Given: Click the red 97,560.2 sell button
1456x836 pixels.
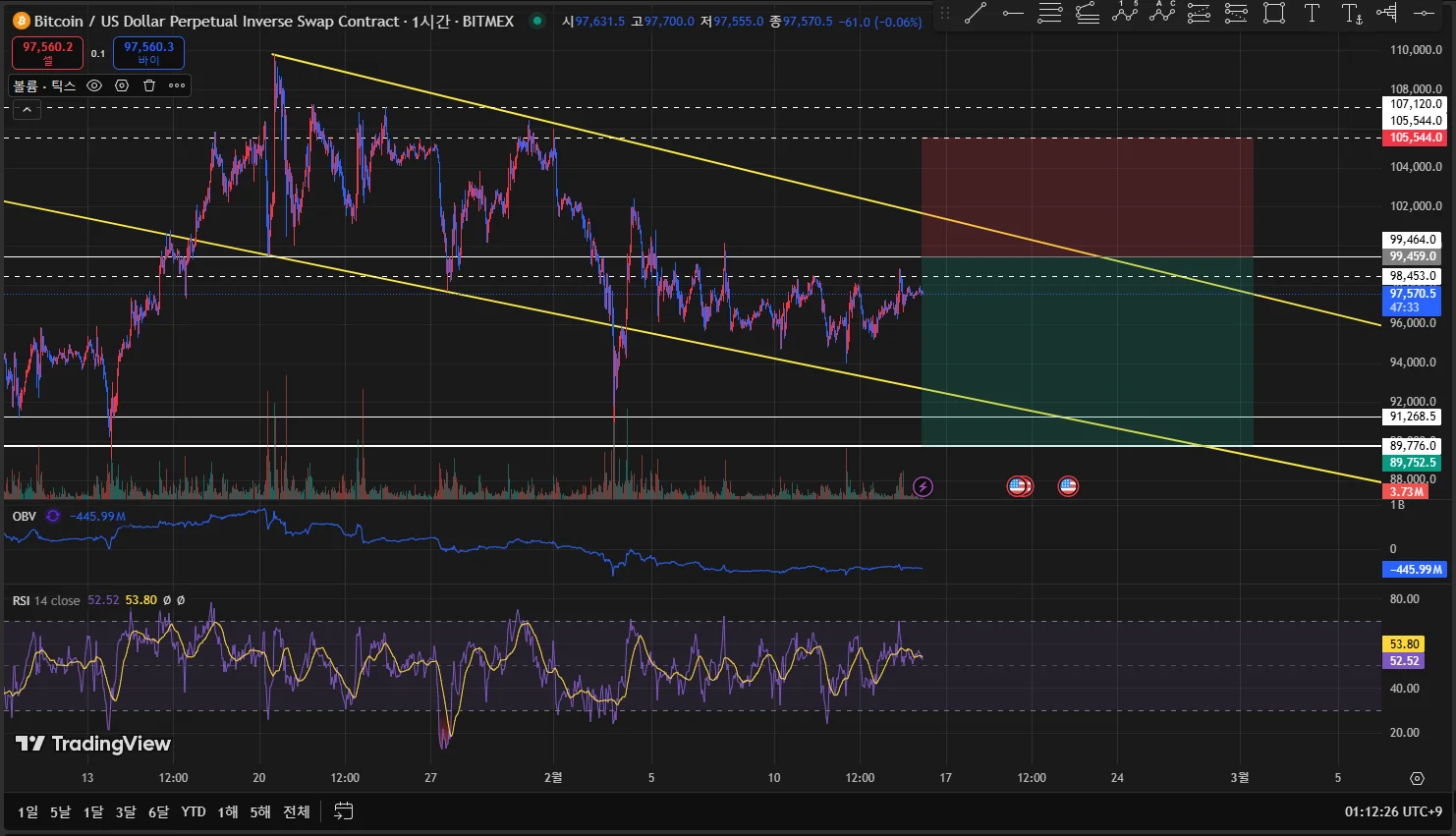Looking at the screenshot, I should click(48, 53).
